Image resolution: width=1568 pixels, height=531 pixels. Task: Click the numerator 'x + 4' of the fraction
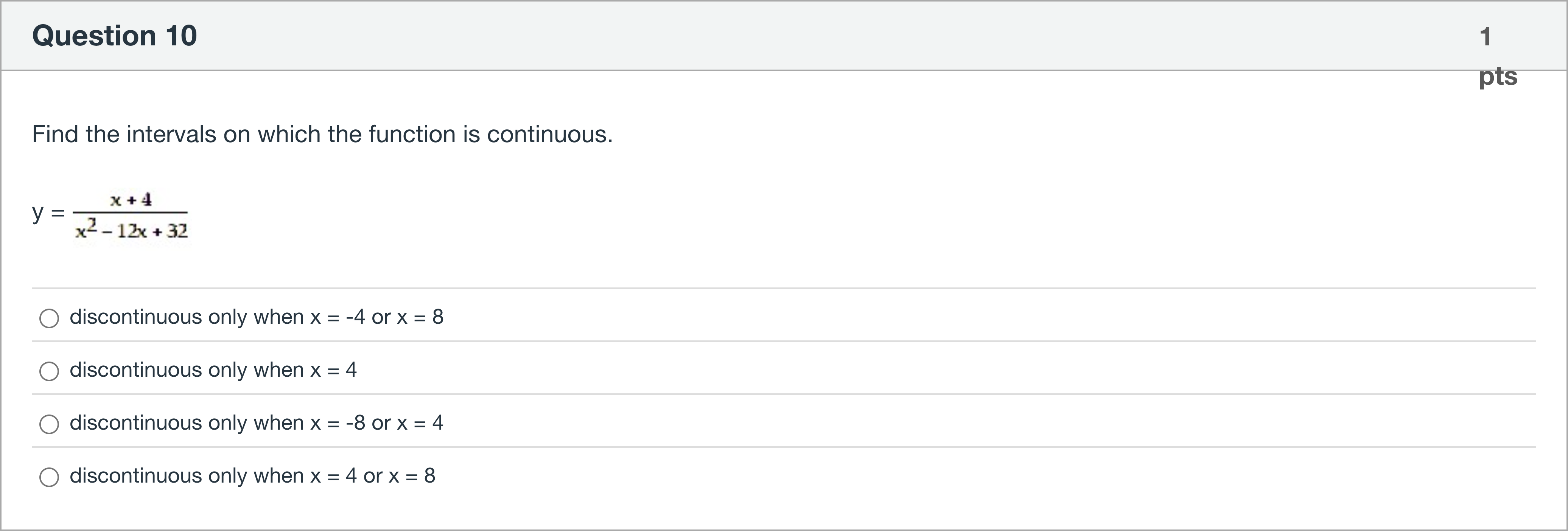tap(131, 200)
